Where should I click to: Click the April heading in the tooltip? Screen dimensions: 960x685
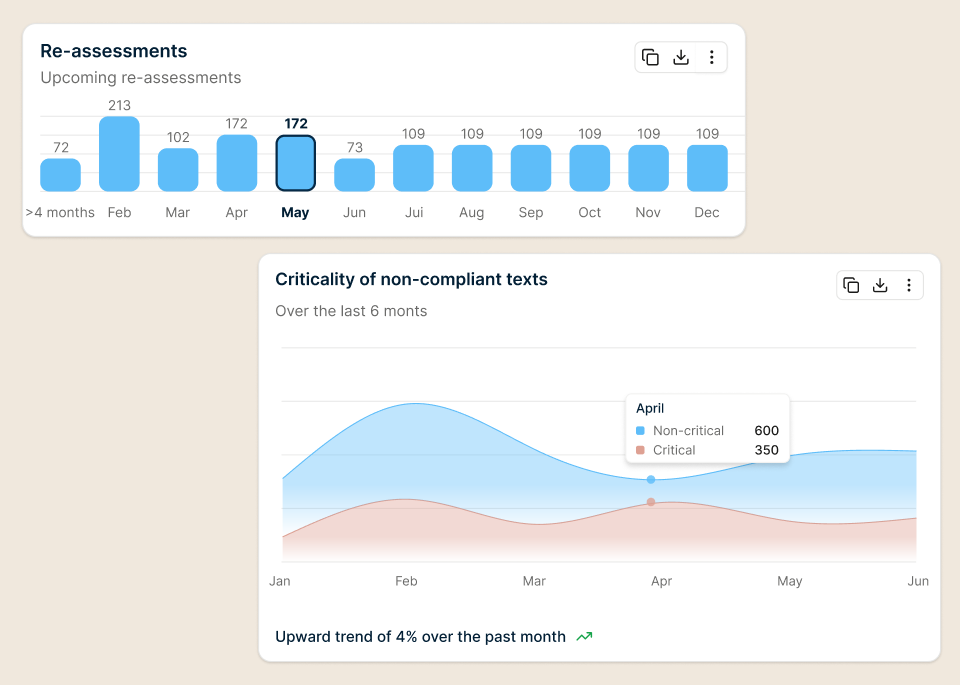(650, 408)
